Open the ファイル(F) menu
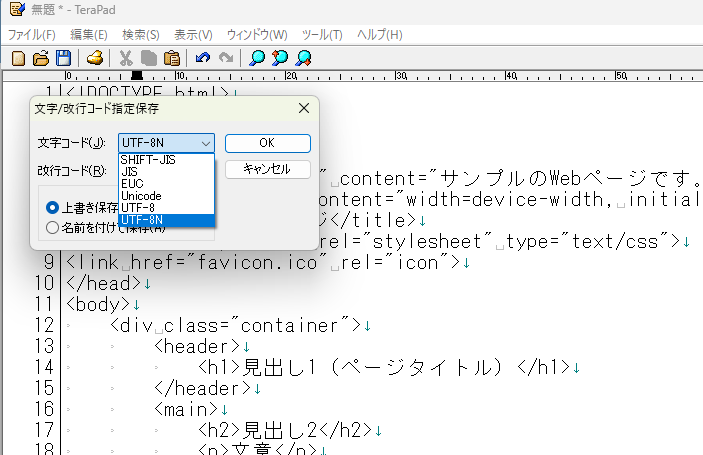This screenshot has width=703, height=455. tap(31, 35)
